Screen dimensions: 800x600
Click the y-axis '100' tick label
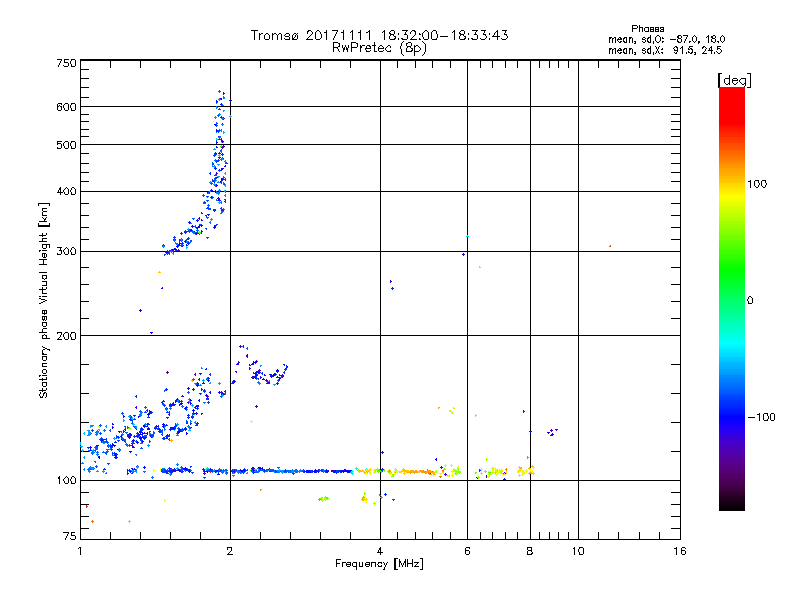tap(66, 481)
